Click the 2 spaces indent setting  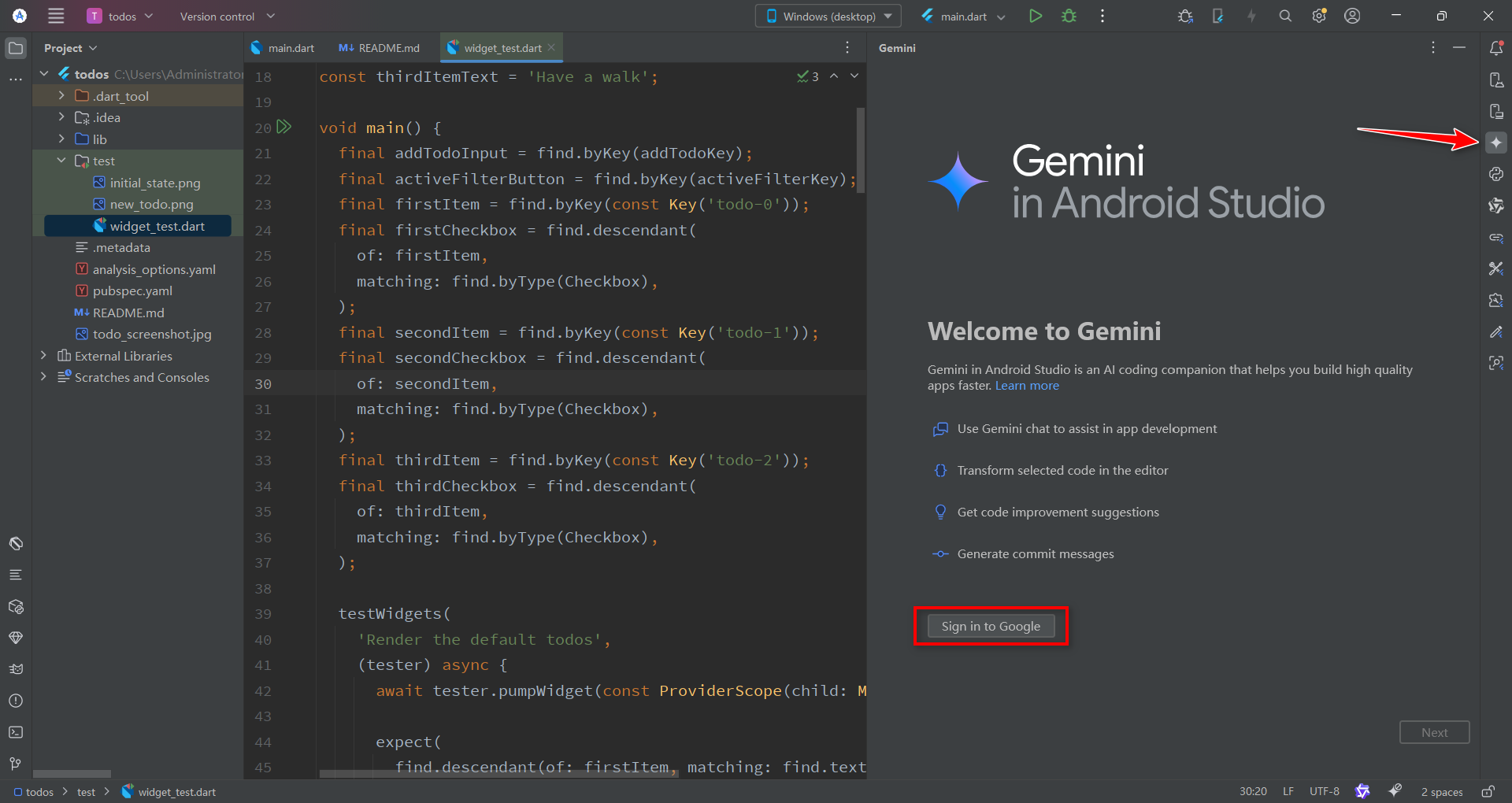(x=1442, y=791)
